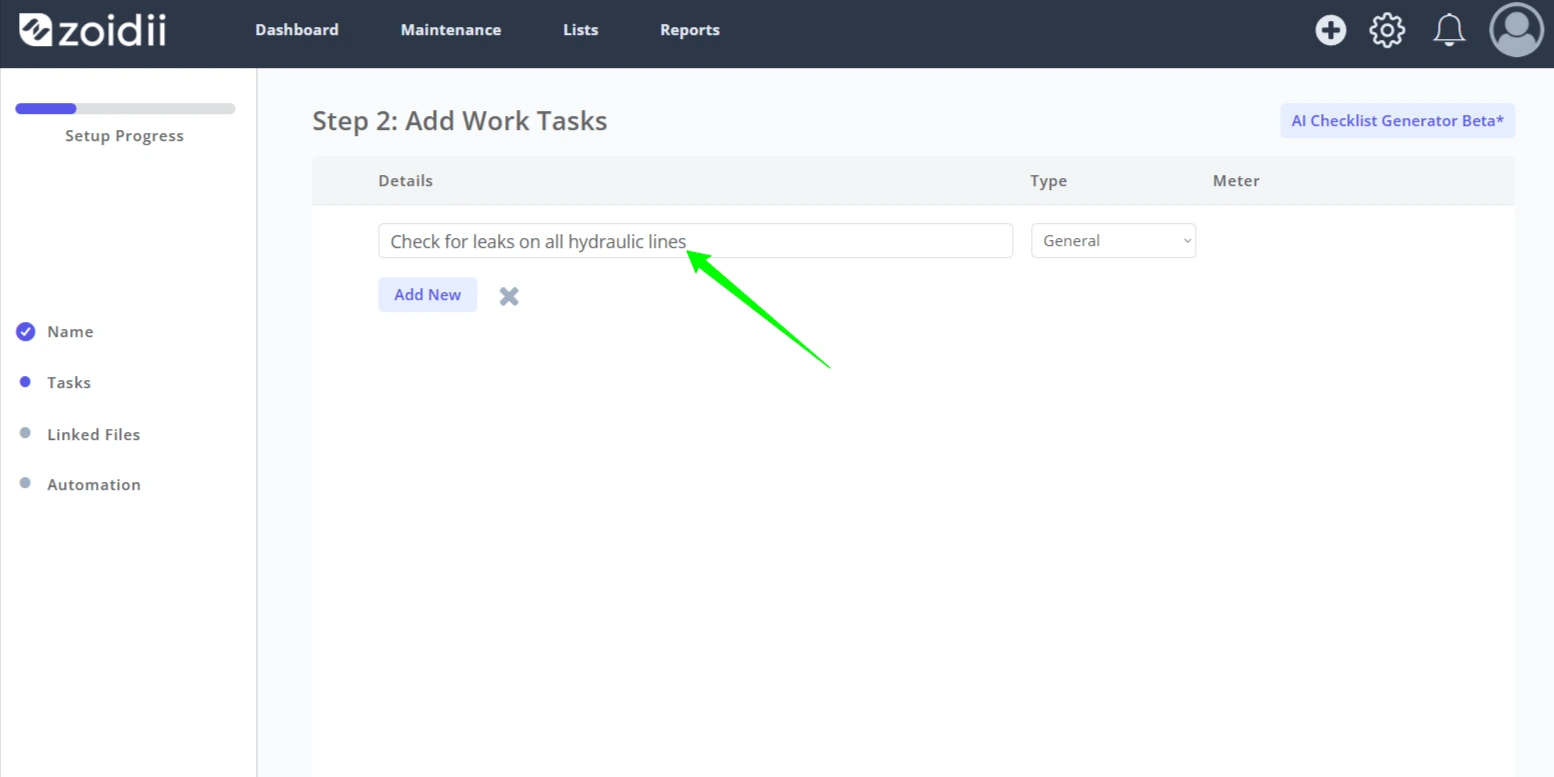Click the zoidii logo
Screen dimensions: 1554x777
point(93,30)
